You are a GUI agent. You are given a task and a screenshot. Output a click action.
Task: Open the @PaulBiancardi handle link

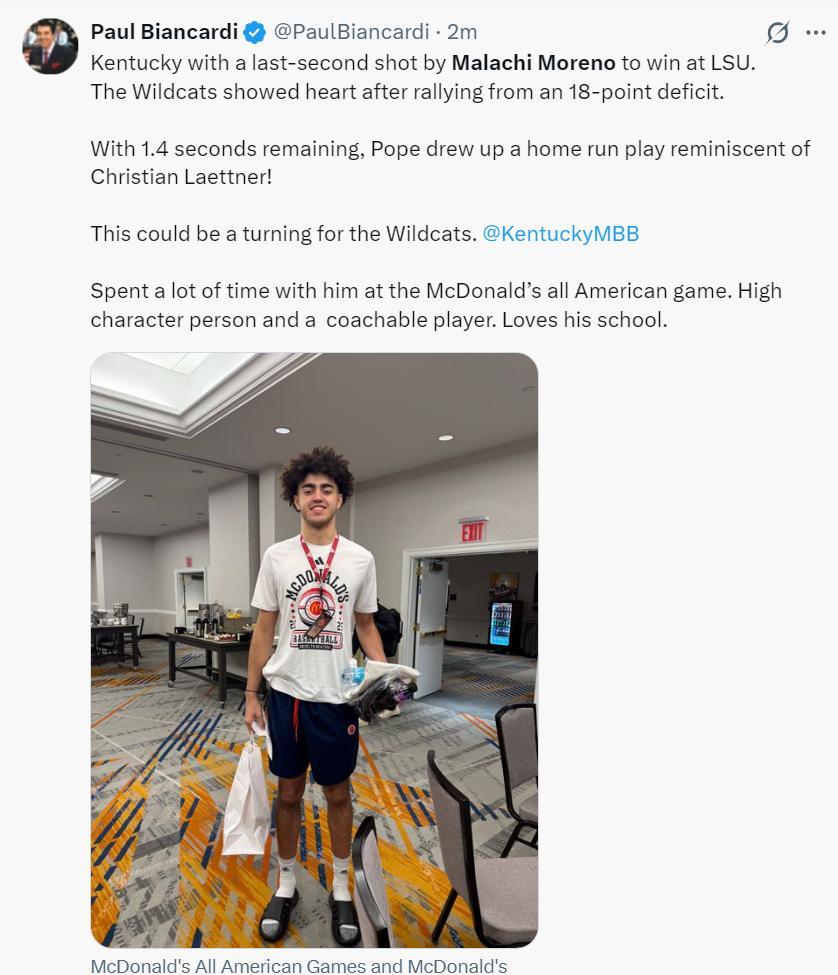pyautogui.click(x=351, y=32)
